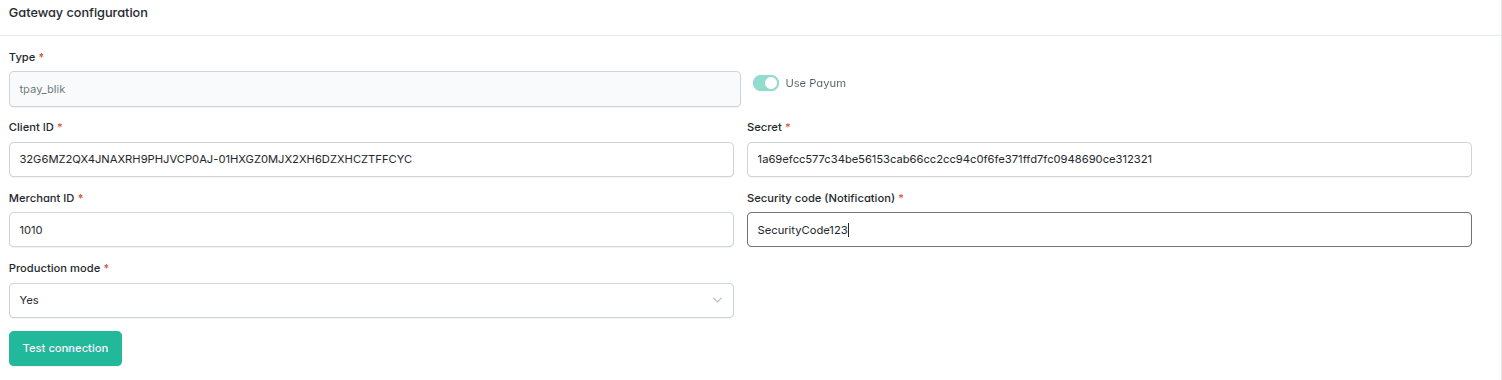Click the Security code (Notification) field
The height and width of the screenshot is (380, 1502).
[x=1109, y=229]
